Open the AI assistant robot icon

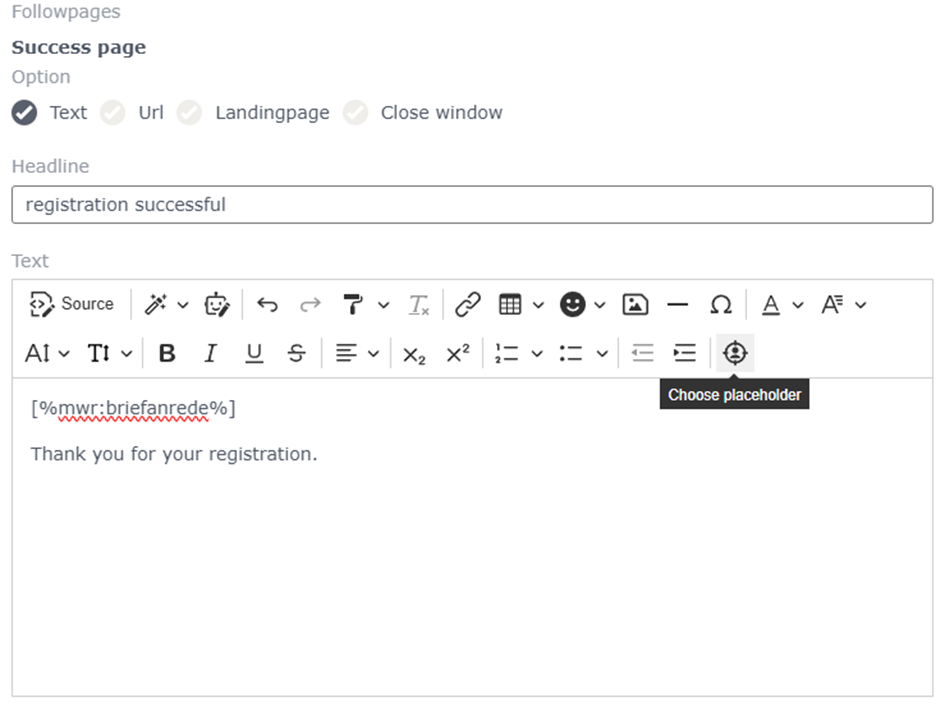tap(217, 304)
